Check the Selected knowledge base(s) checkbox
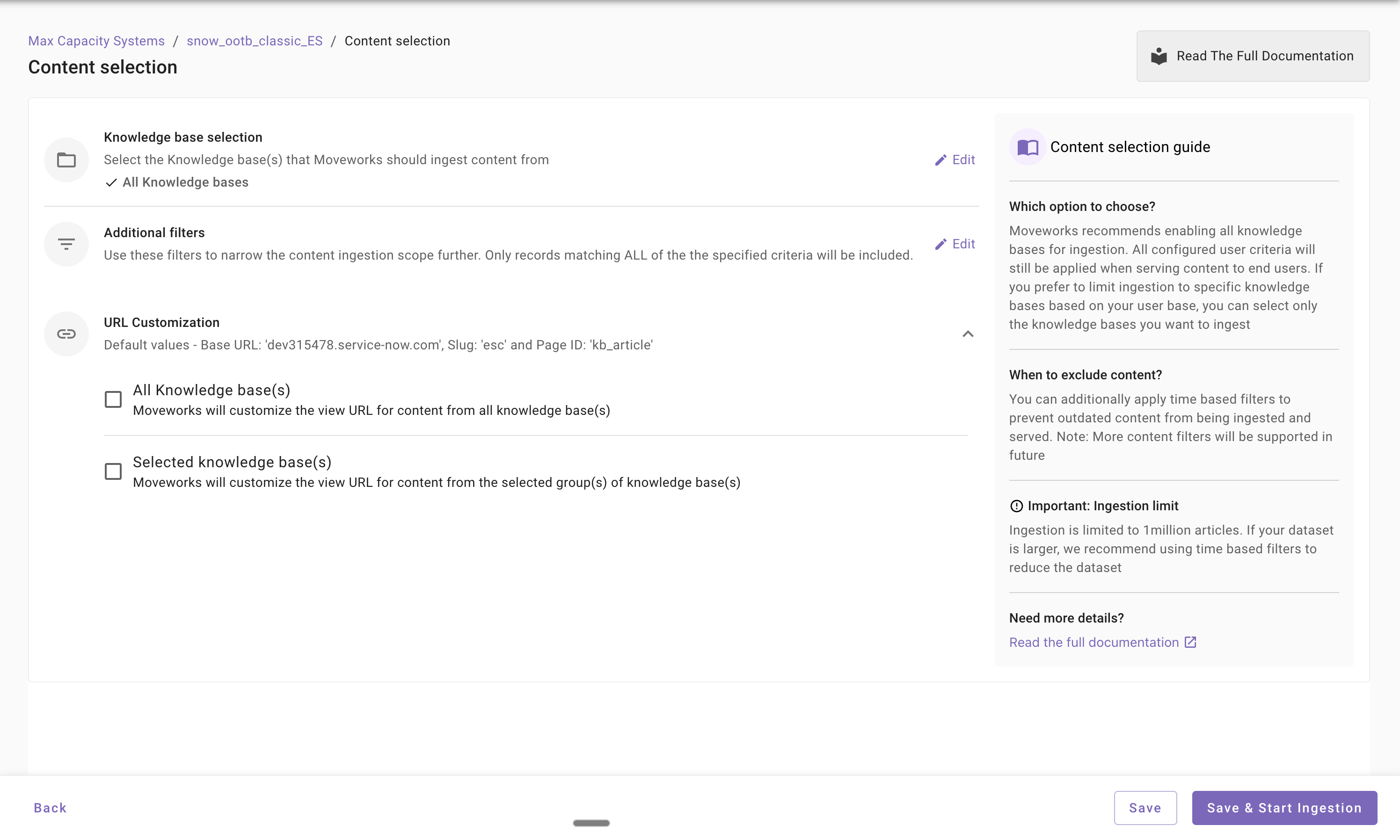Screen dimensions: 1400x840 coord(113,471)
